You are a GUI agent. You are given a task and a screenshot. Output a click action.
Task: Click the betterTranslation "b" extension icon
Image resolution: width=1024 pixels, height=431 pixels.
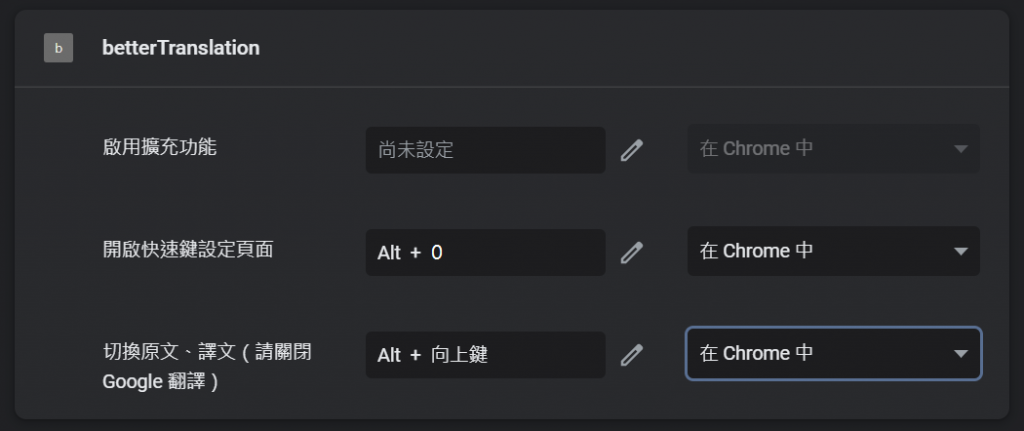tap(58, 48)
